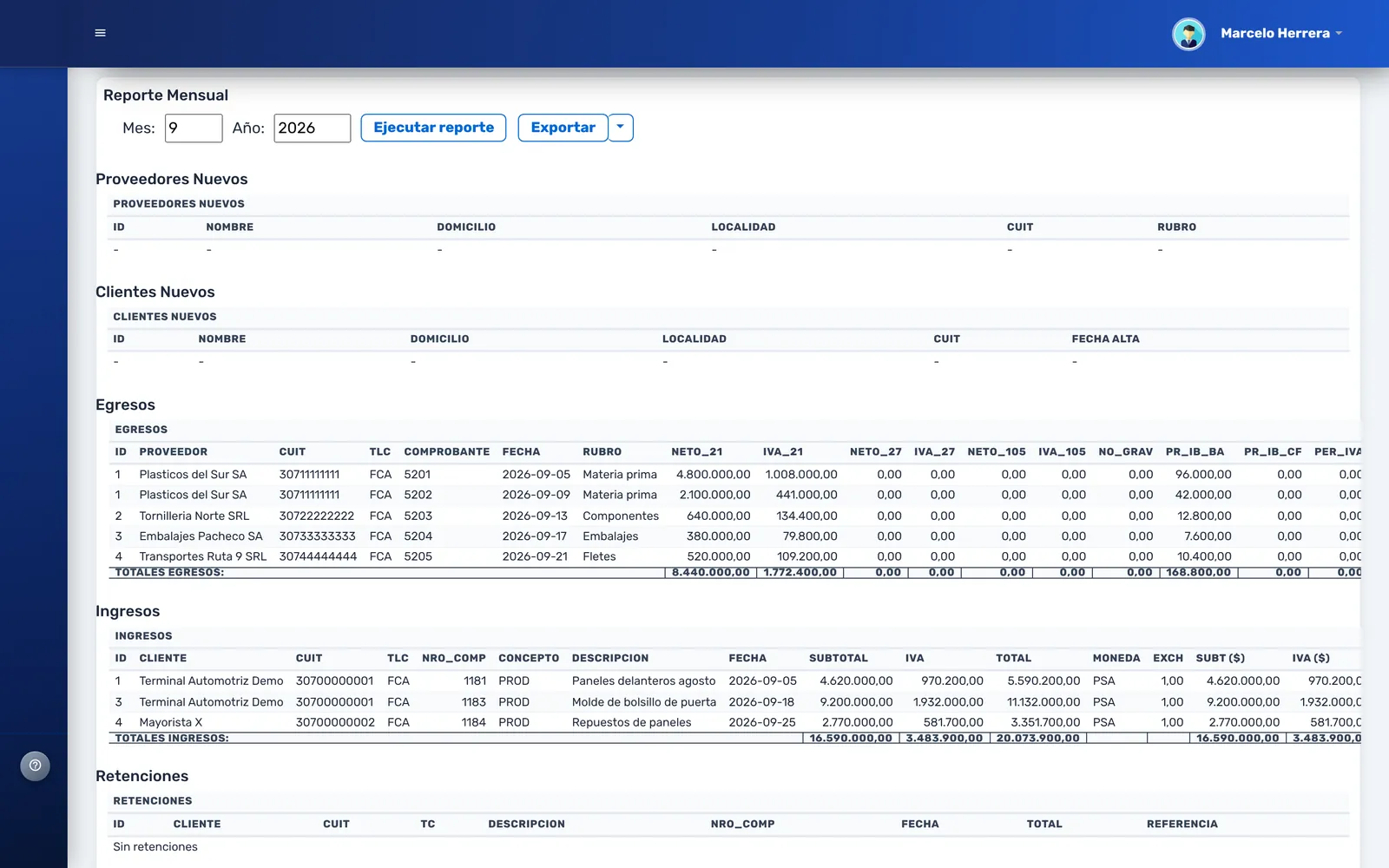Click Molde de bolsillo de puerta
This screenshot has height=868, width=1389.
tap(644, 702)
